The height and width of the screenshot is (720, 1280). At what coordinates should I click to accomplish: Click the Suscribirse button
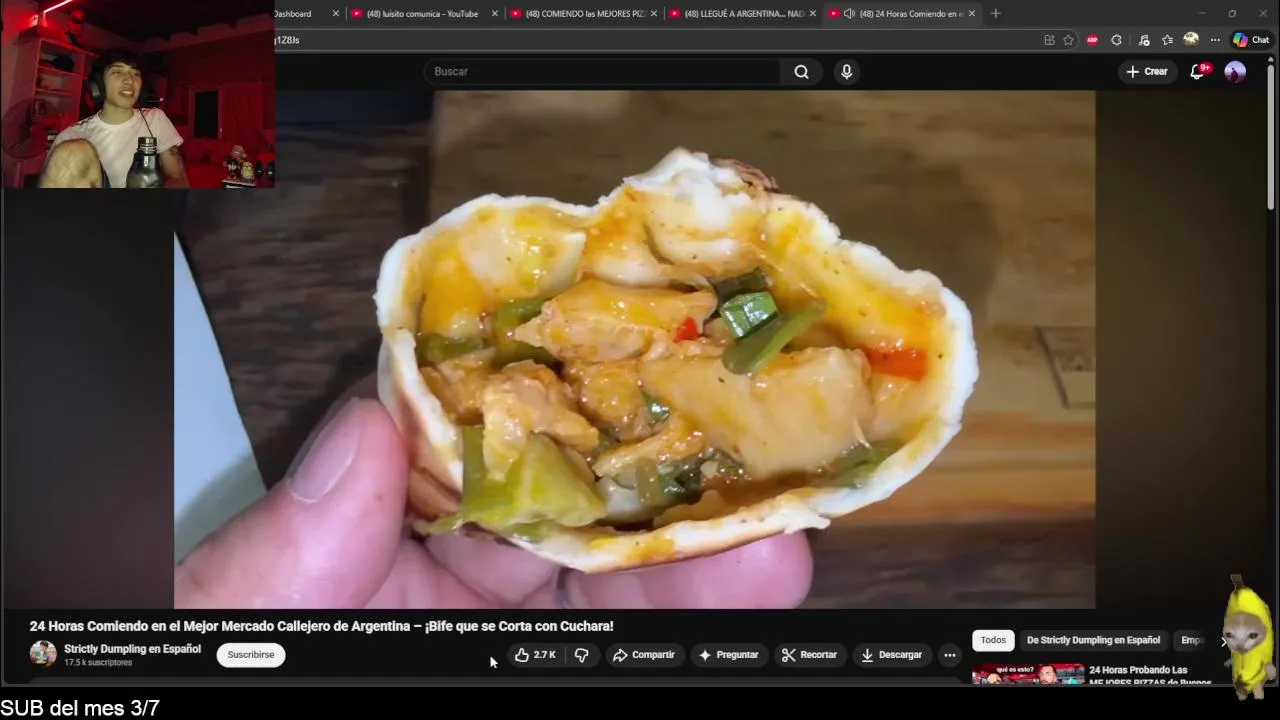[x=251, y=655]
